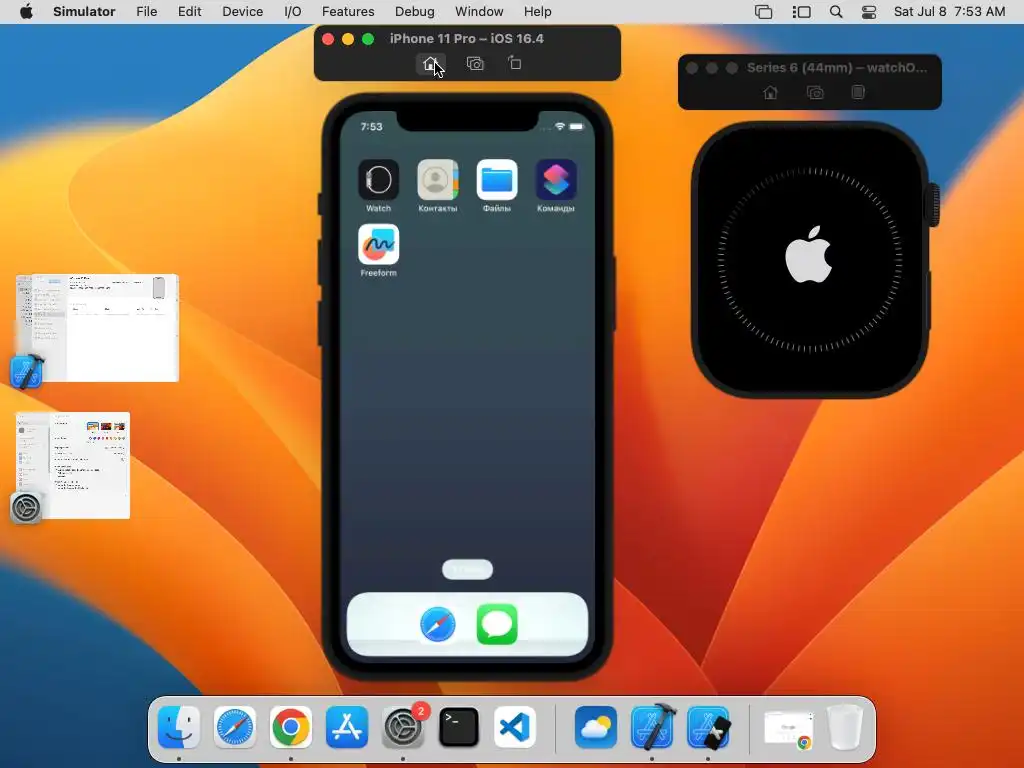The width and height of the screenshot is (1024, 768).
Task: Click the Apple Watch digital crown
Action: click(x=934, y=205)
